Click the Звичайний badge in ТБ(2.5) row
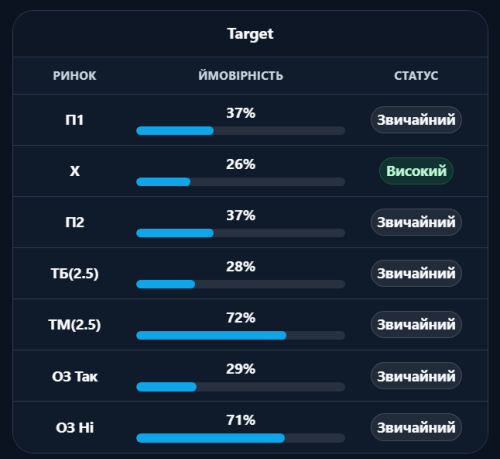500x459 pixels. (x=416, y=273)
